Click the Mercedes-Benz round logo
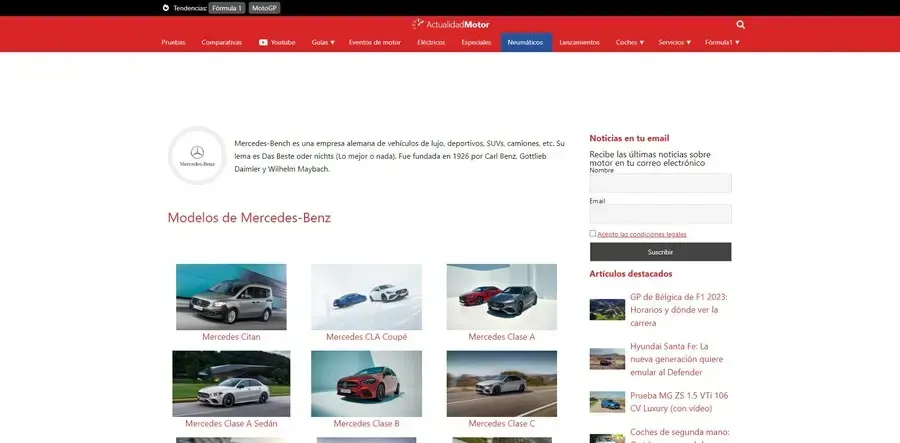Viewport: 900px width, 443px height. [197, 156]
